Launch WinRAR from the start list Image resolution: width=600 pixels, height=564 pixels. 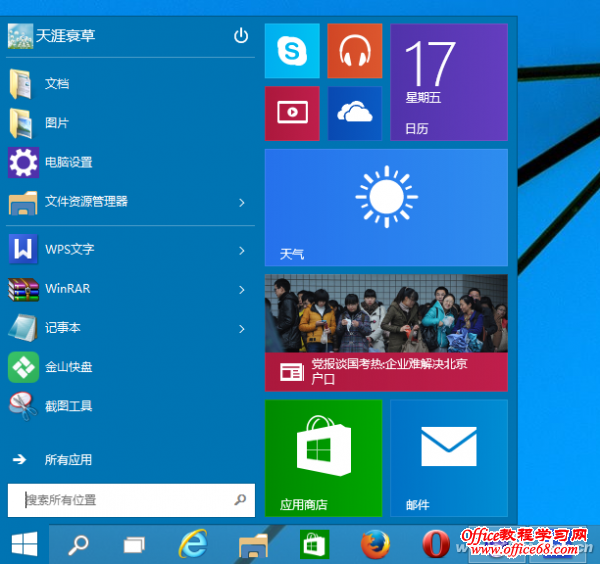pyautogui.click(x=119, y=289)
